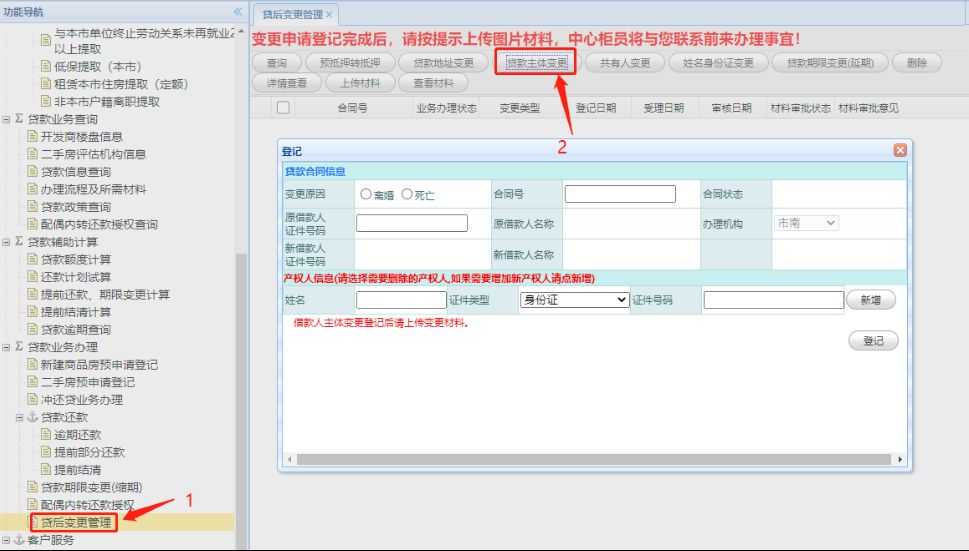Click document icon beside 二手房预申请登记
Screen dimensions: 969x551
pyautogui.click(x=33, y=382)
